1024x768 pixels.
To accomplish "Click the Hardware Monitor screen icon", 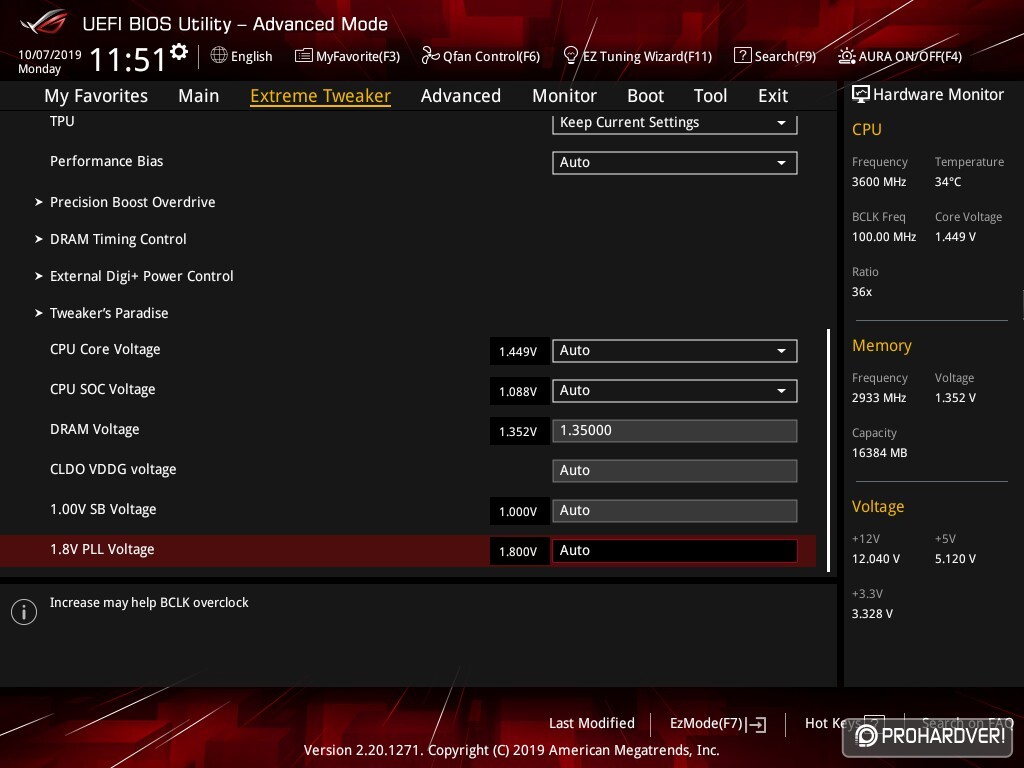I will coord(860,95).
